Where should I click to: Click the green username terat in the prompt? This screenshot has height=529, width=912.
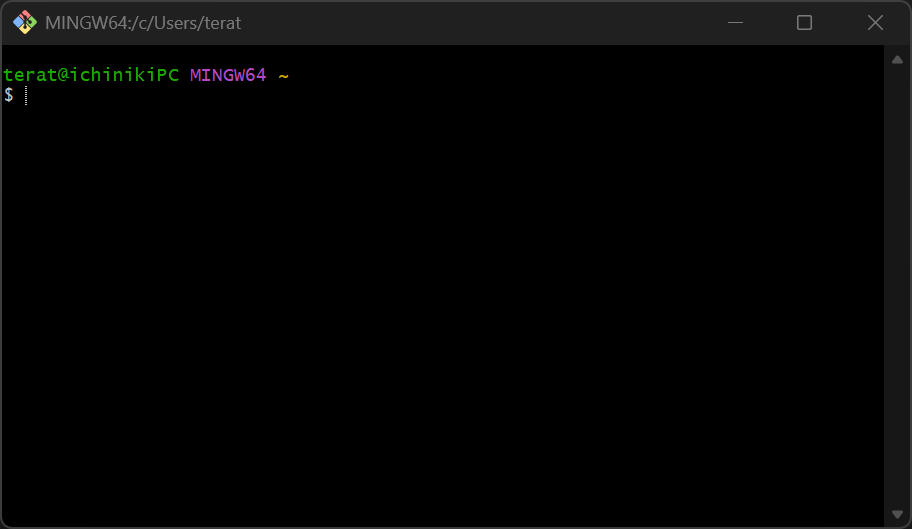[28, 75]
